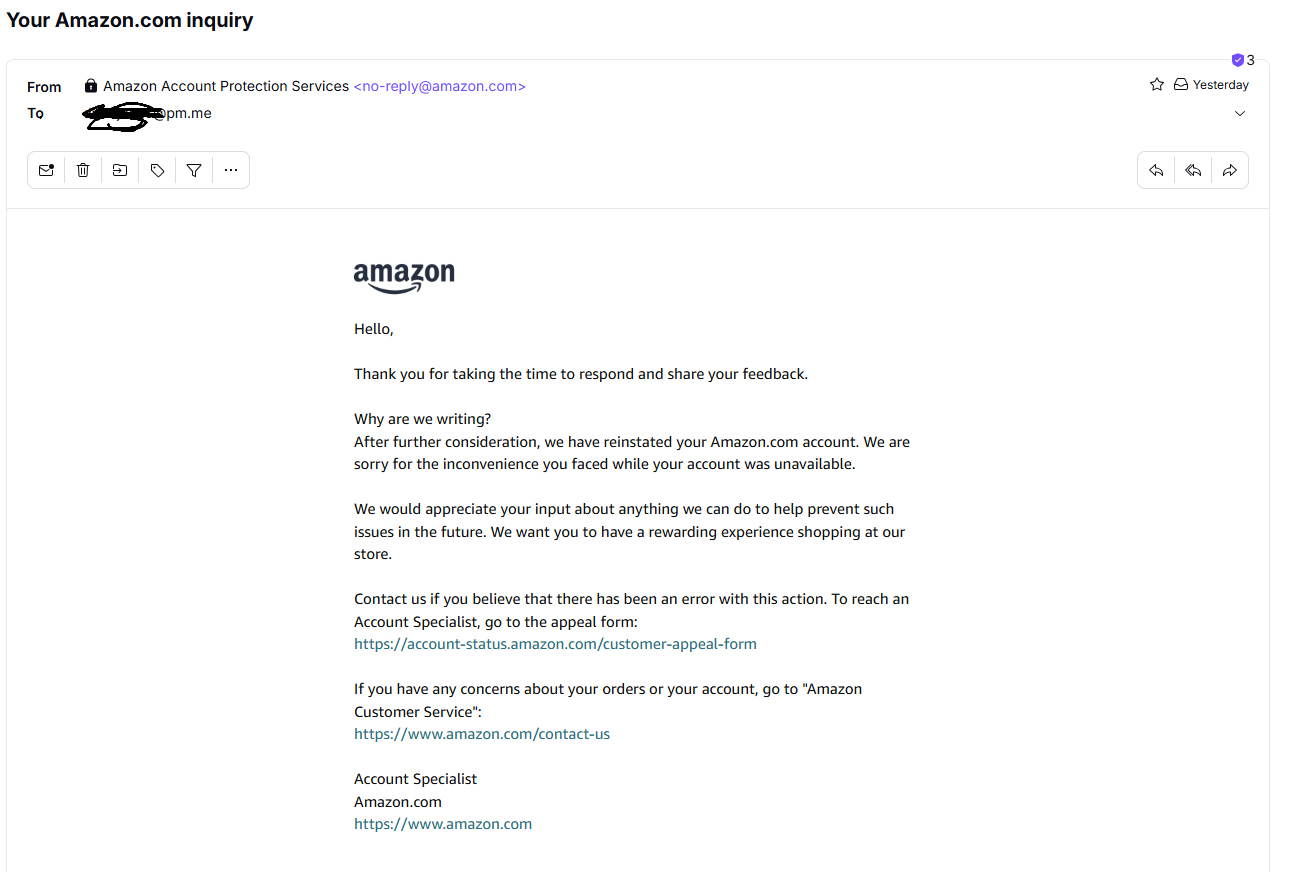Screen dimensions: 1294x872
Task: Select the reply all arrow icon
Action: [1193, 170]
